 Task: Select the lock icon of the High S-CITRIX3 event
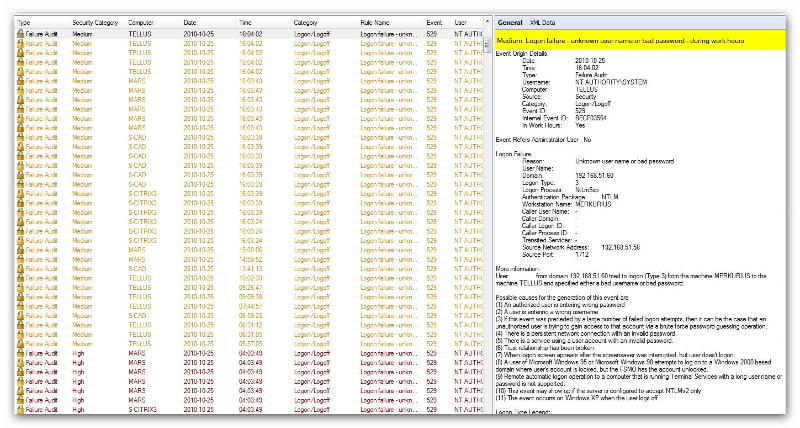[x=20, y=410]
